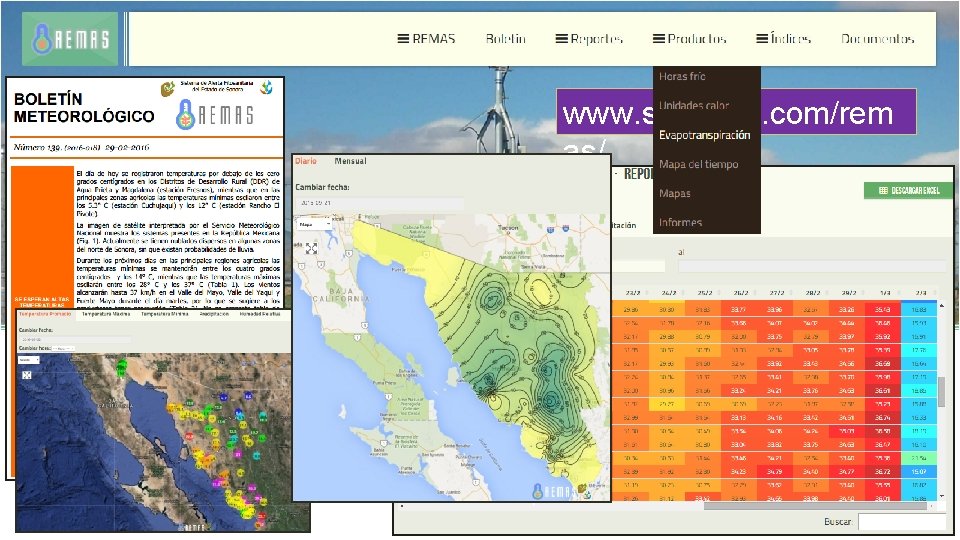
Task: Open the REMAS navigation menu
Action: click(x=427, y=39)
